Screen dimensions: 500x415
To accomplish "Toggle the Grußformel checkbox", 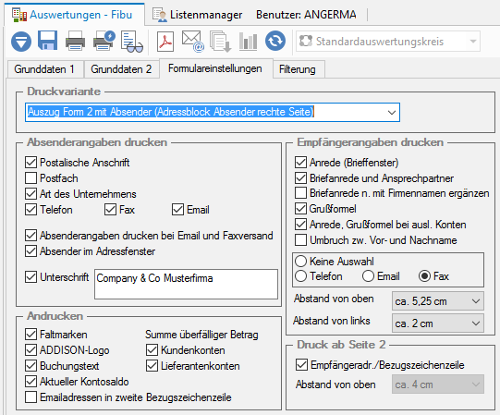I will click(x=301, y=209).
